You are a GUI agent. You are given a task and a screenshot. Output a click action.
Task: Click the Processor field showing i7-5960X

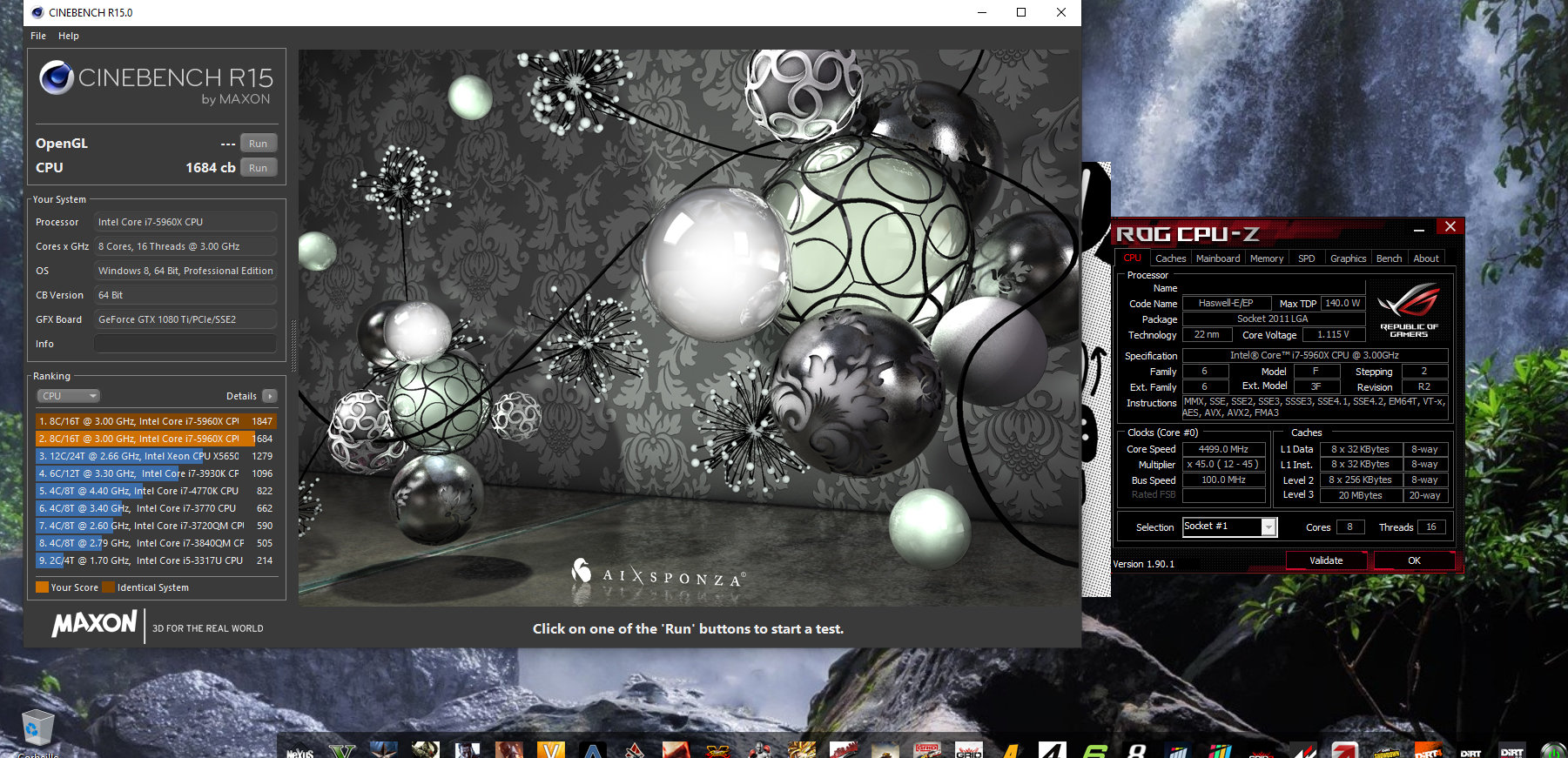tap(185, 222)
